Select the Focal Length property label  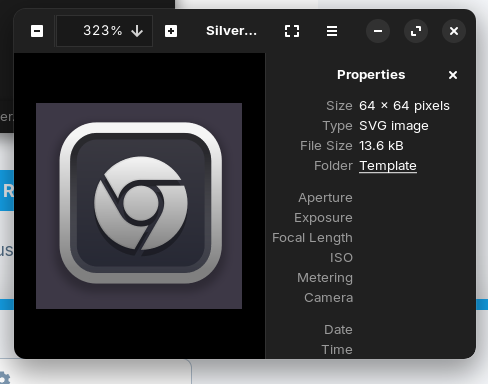point(312,238)
